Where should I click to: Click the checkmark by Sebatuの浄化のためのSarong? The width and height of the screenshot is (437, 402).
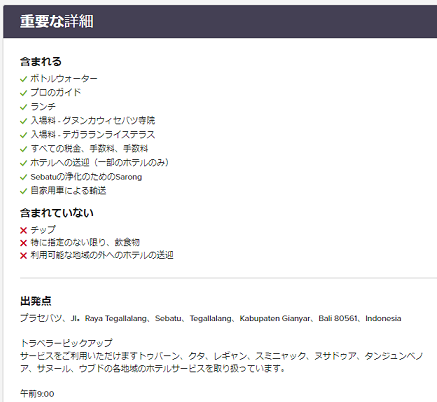(x=23, y=177)
